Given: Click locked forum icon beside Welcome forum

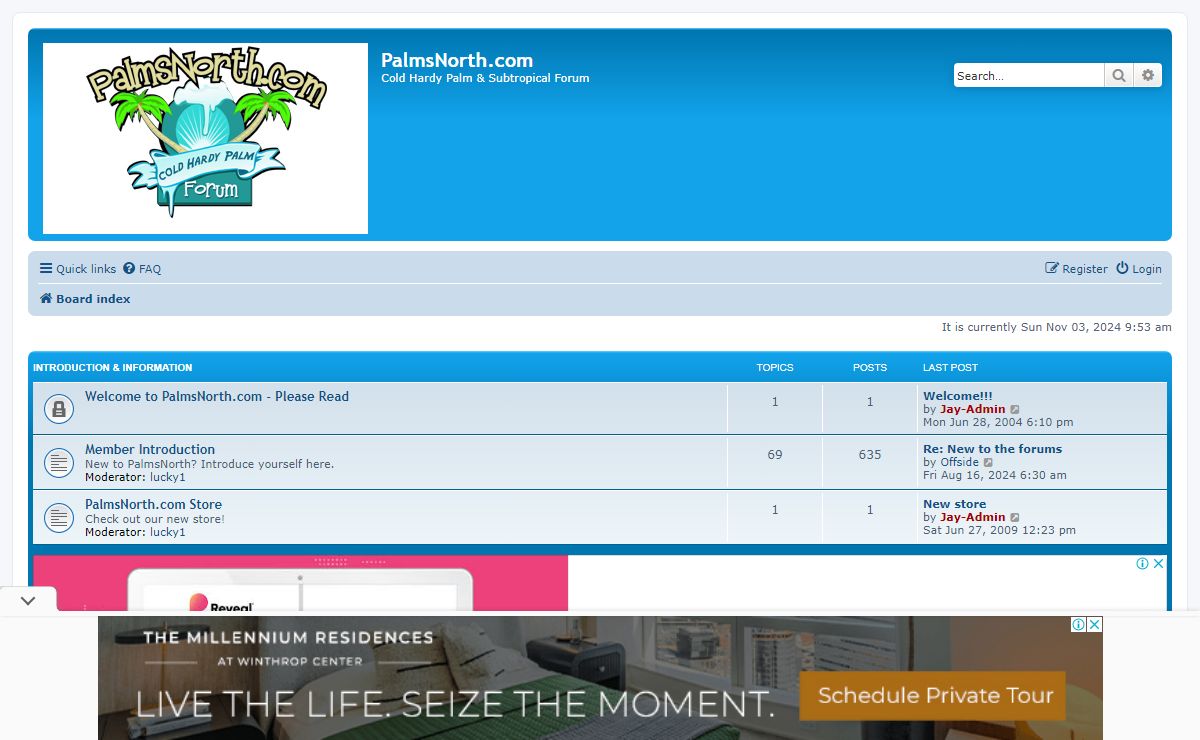Looking at the screenshot, I should [59, 408].
